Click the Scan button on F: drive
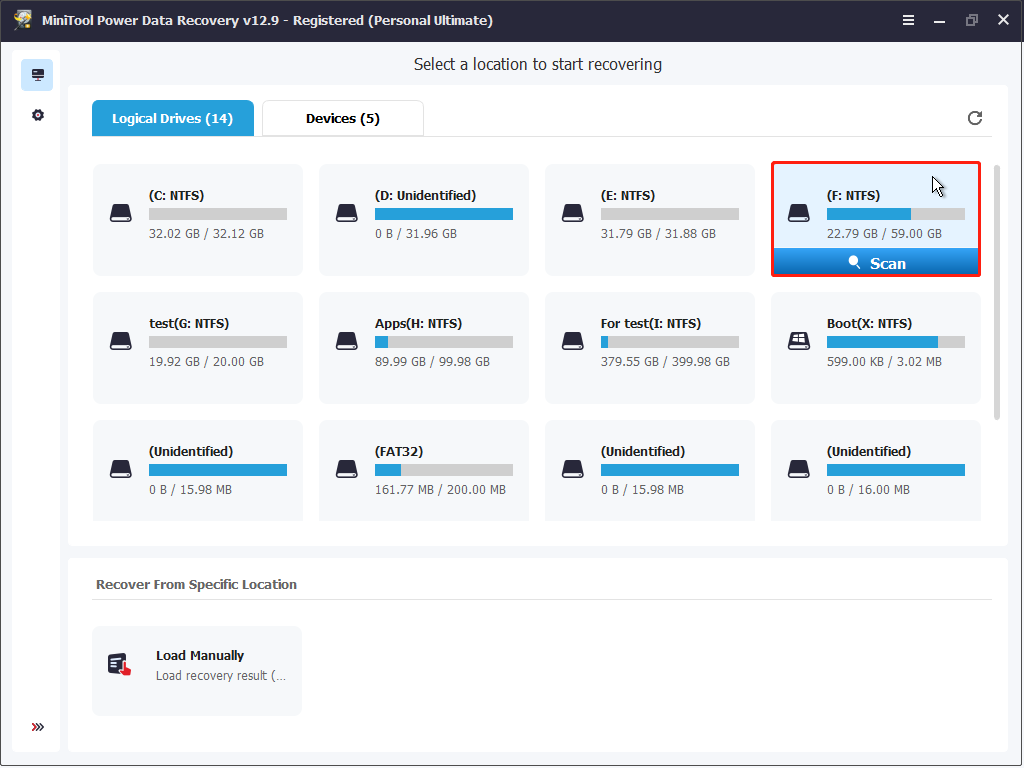The height and width of the screenshot is (768, 1024). pos(876,263)
